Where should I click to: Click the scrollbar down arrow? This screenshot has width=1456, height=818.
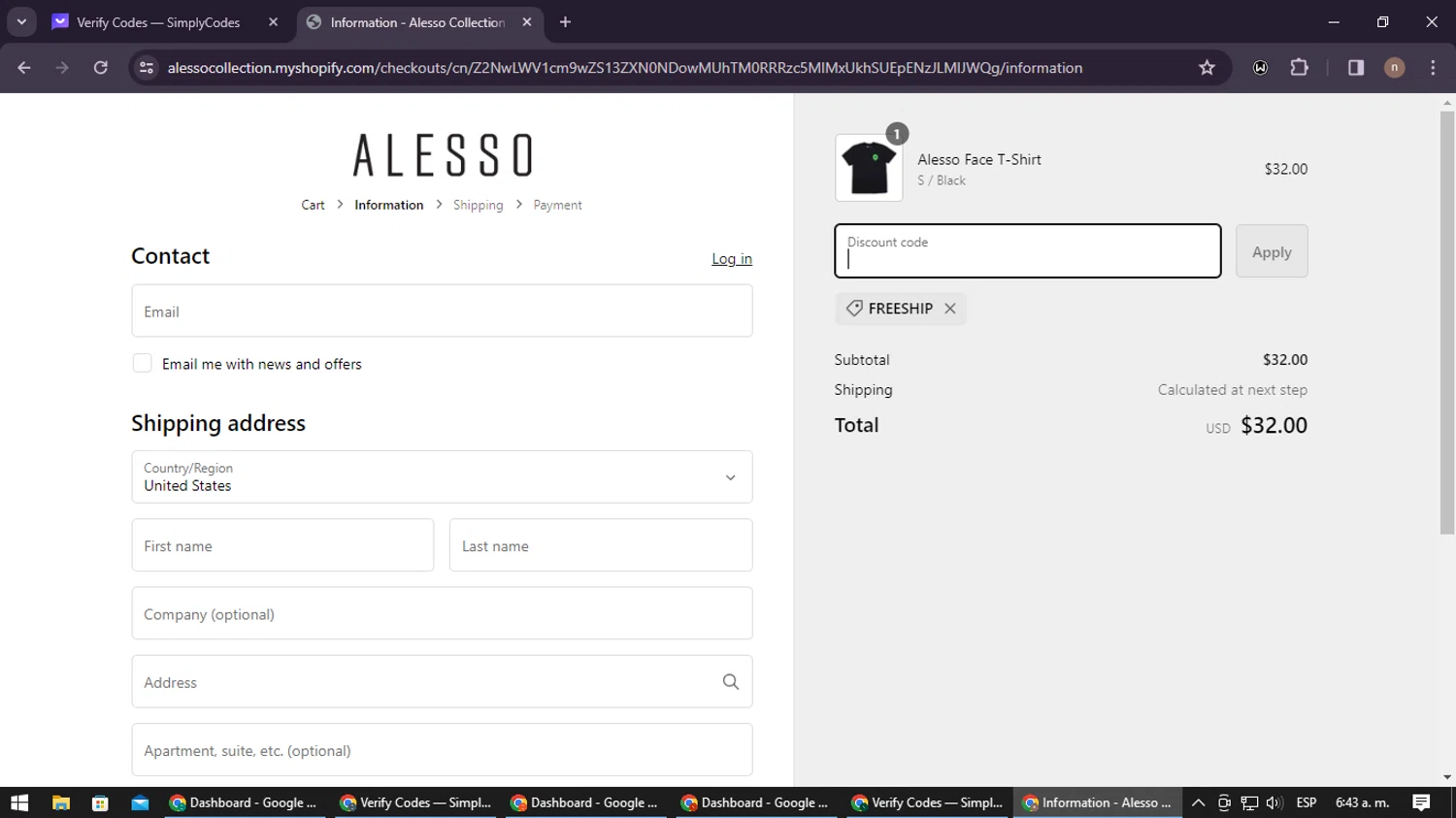point(1447,777)
